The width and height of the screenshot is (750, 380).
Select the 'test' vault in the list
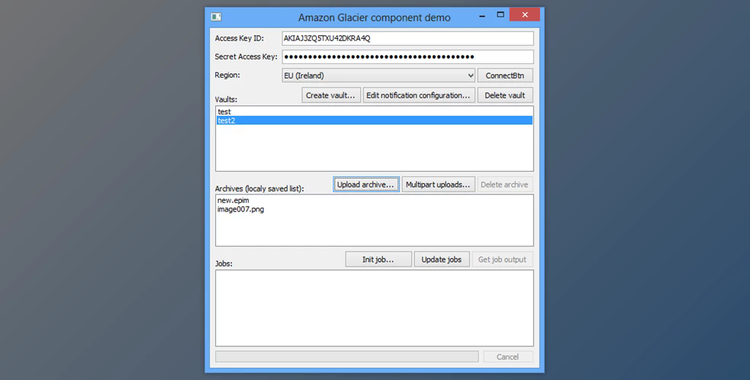point(374,112)
